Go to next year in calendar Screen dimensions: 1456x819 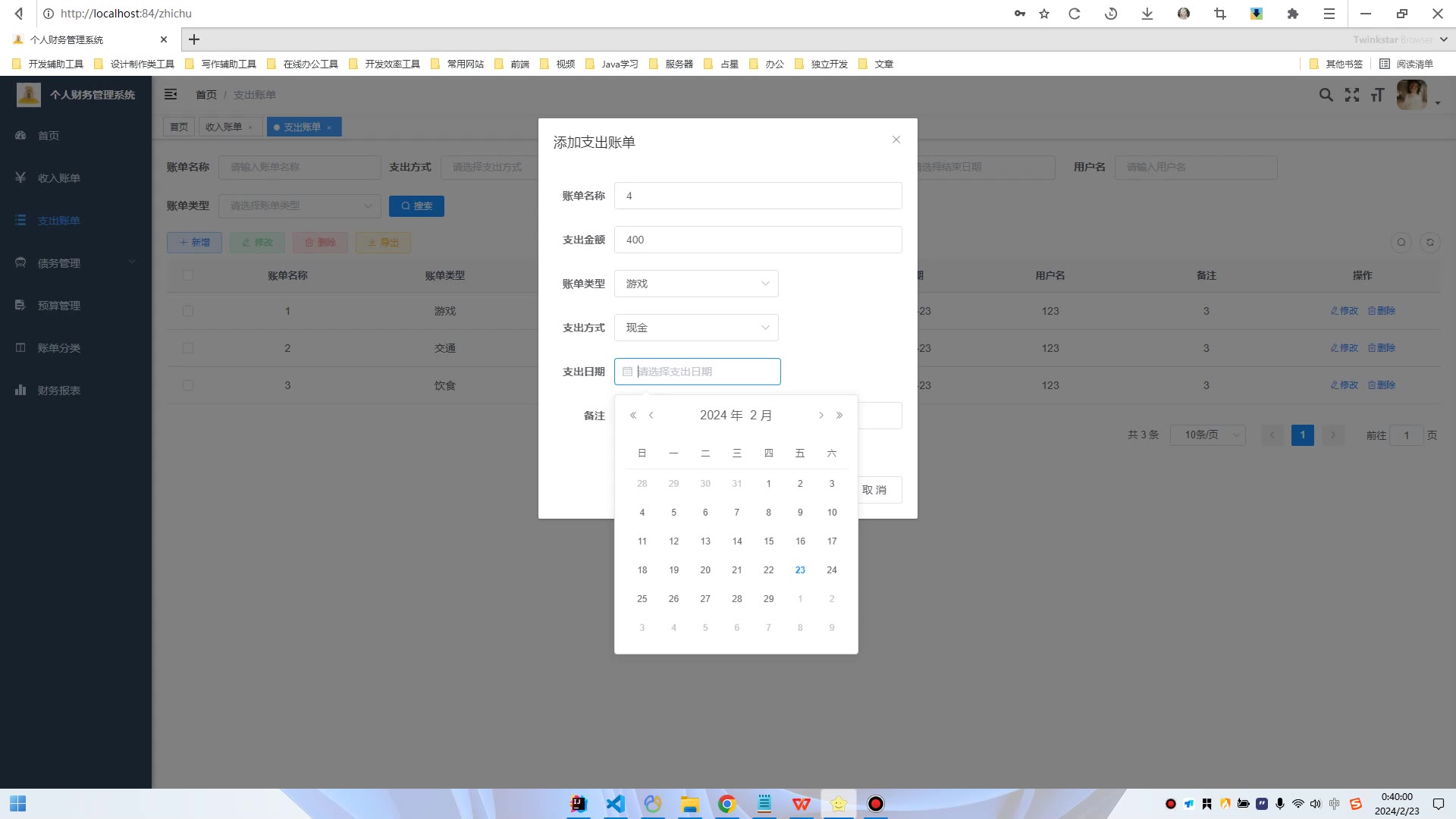point(839,416)
